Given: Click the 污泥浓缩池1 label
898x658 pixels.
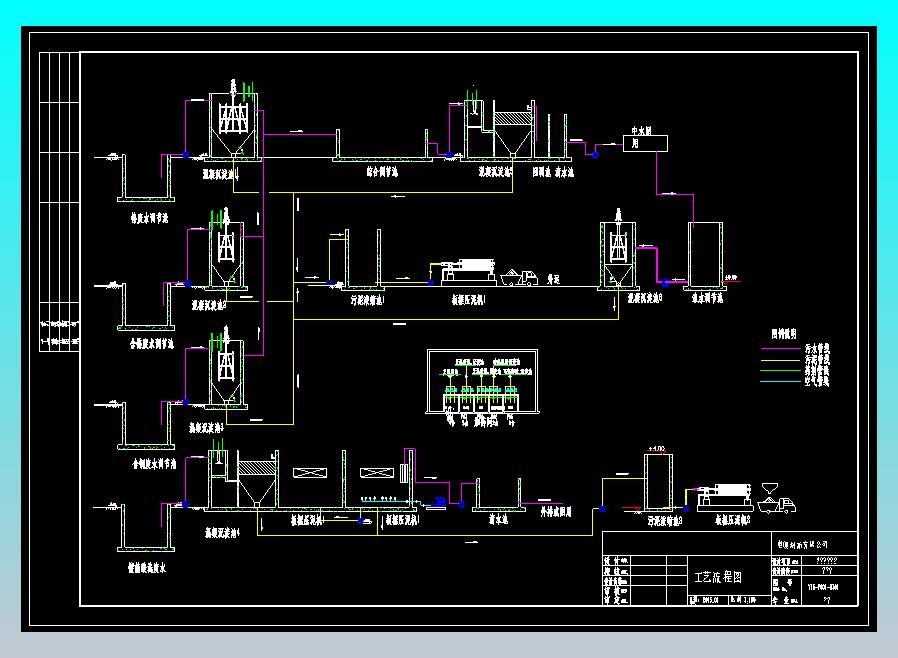Looking at the screenshot, I should [x=368, y=300].
